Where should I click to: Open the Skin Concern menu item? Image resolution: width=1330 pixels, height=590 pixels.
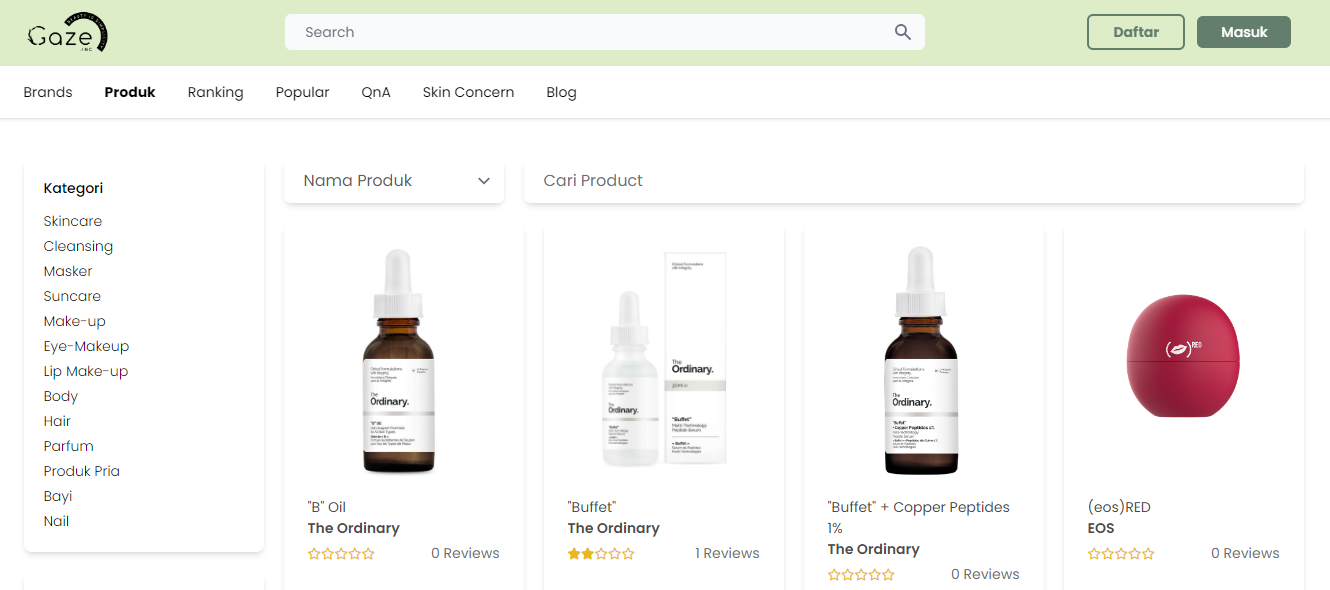(468, 92)
